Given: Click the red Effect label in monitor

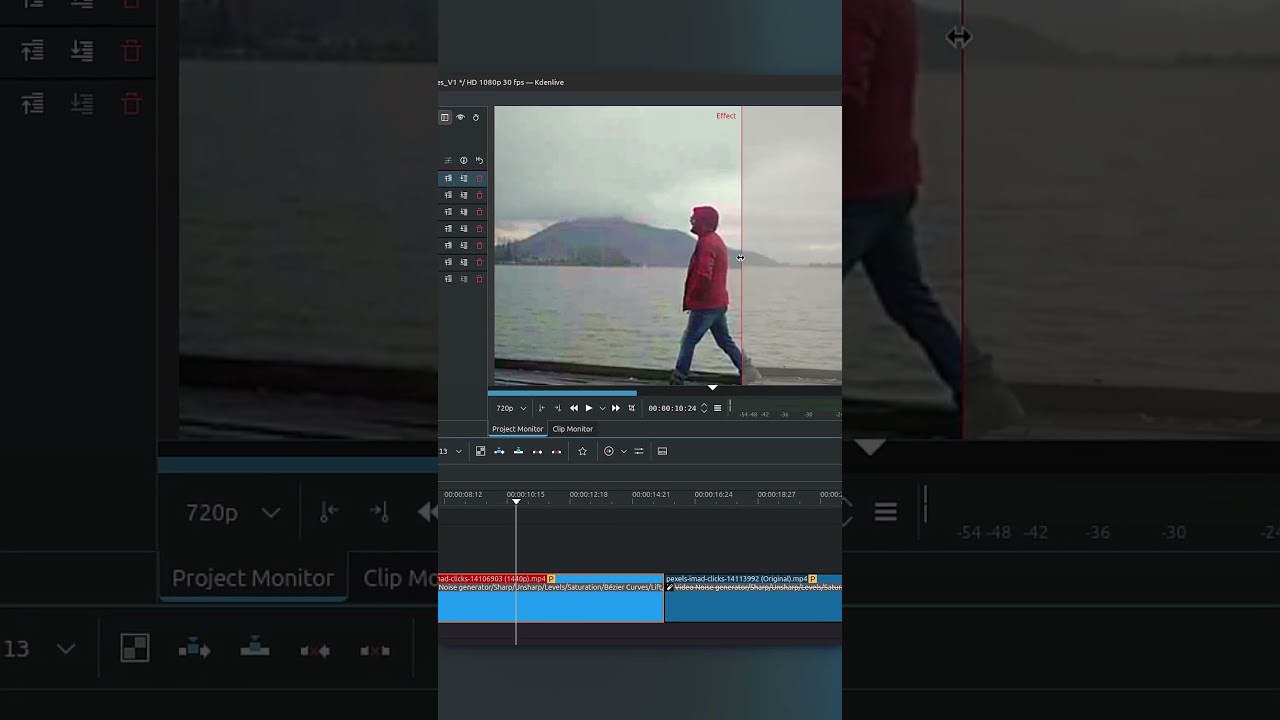Looking at the screenshot, I should [x=726, y=116].
